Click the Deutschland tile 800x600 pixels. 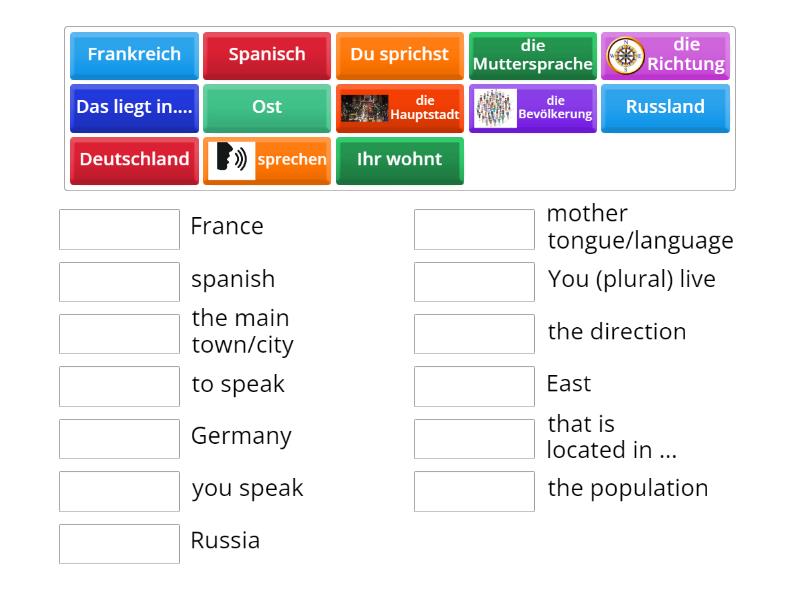point(134,160)
